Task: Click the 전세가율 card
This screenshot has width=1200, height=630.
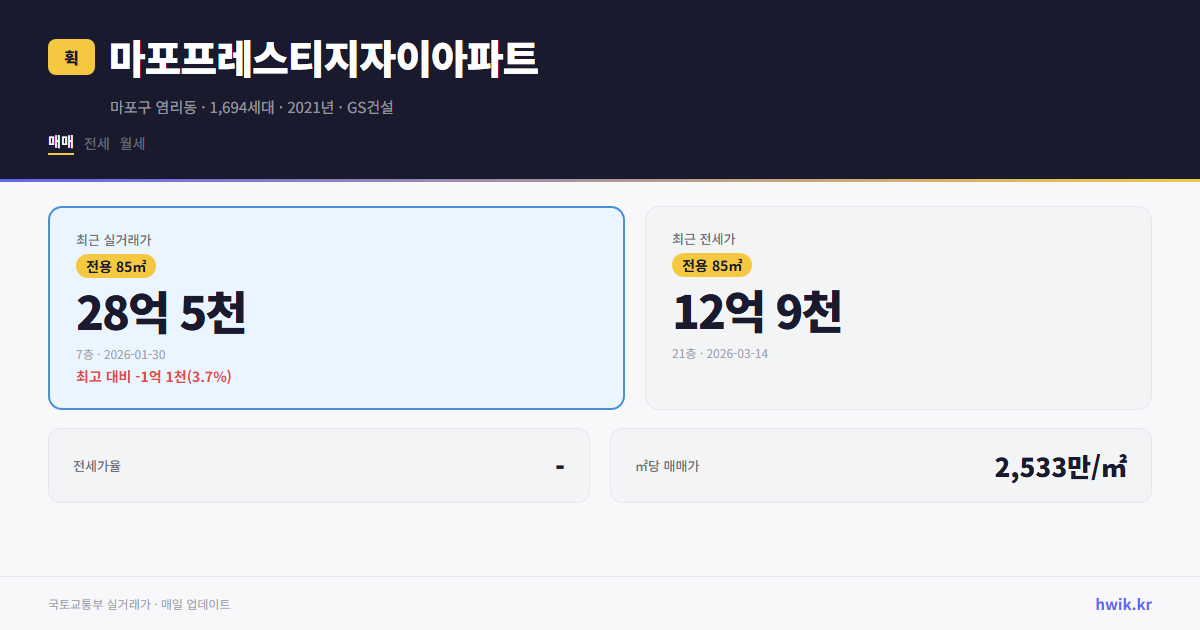Action: point(319,465)
